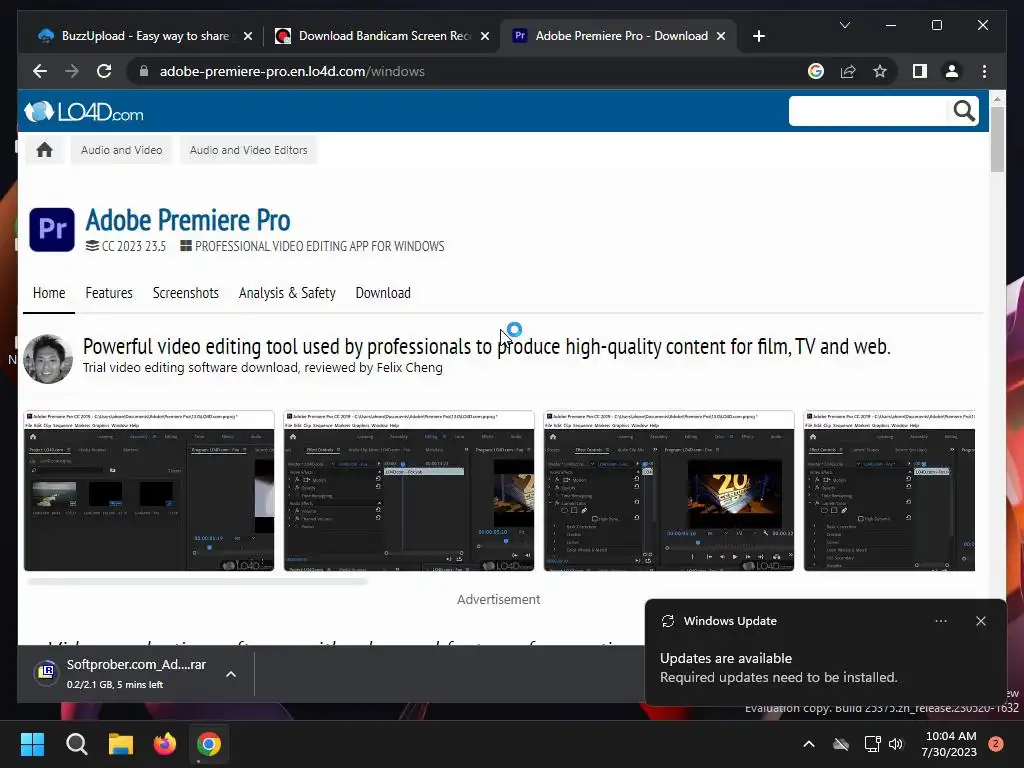Image resolution: width=1024 pixels, height=768 pixels.
Task: Open the Google icon in address bar
Action: (x=816, y=71)
